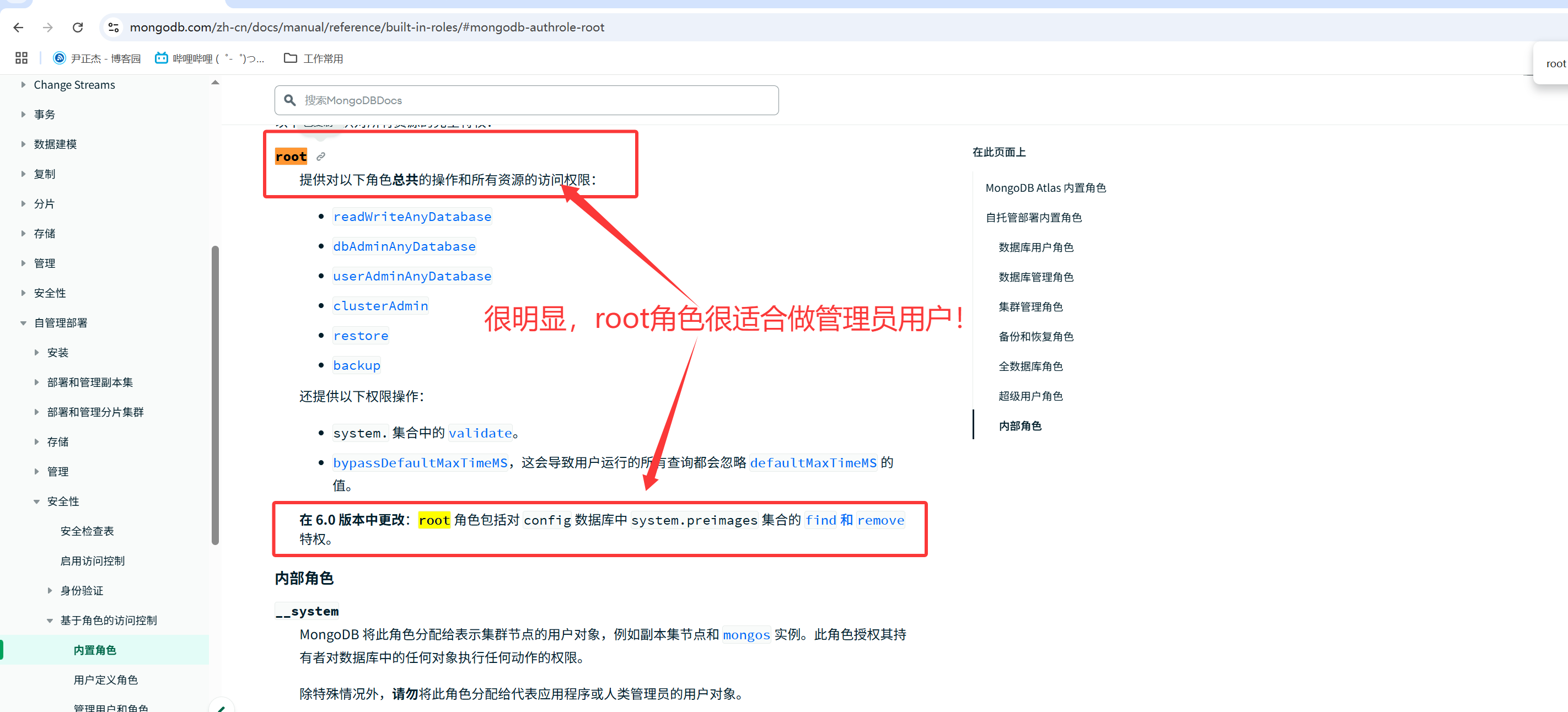Go to 超级用户角色 in the page outline

[1030, 396]
